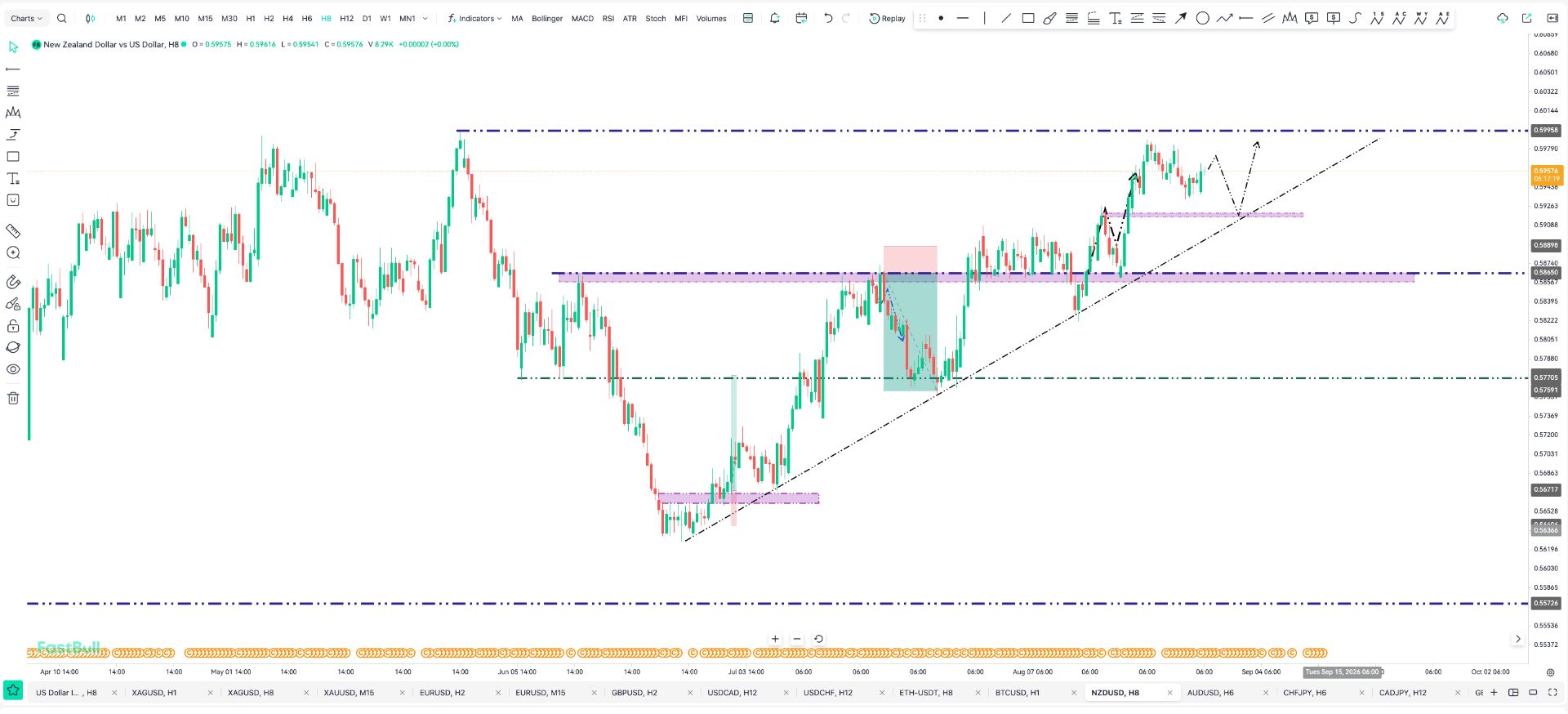Choose the parallel channel tool
Screen dimensions: 1568x714
[1267, 18]
